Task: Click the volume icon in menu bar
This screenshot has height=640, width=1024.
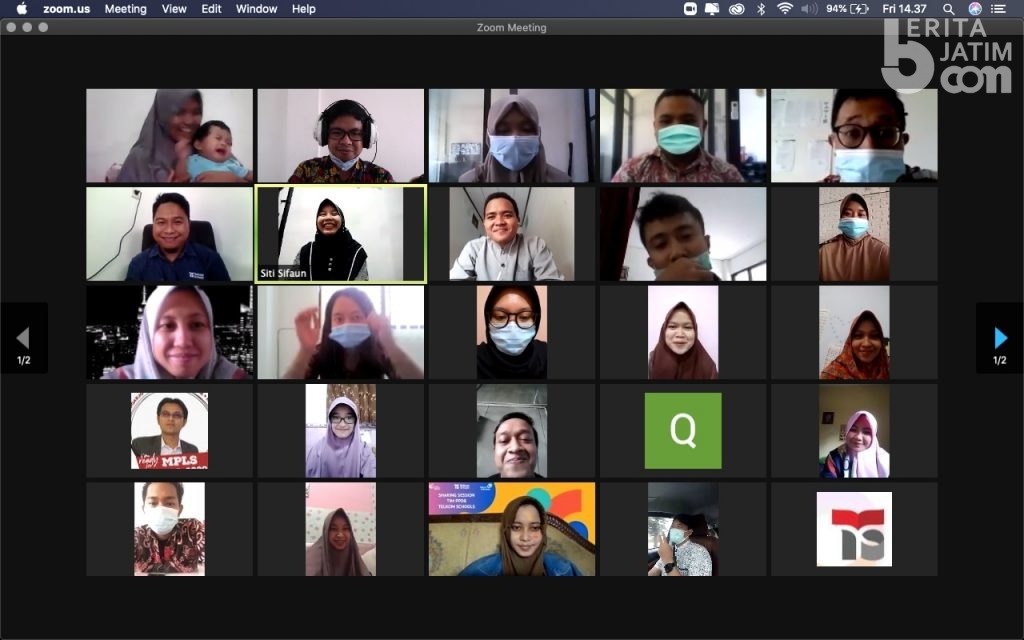Action: (x=809, y=8)
